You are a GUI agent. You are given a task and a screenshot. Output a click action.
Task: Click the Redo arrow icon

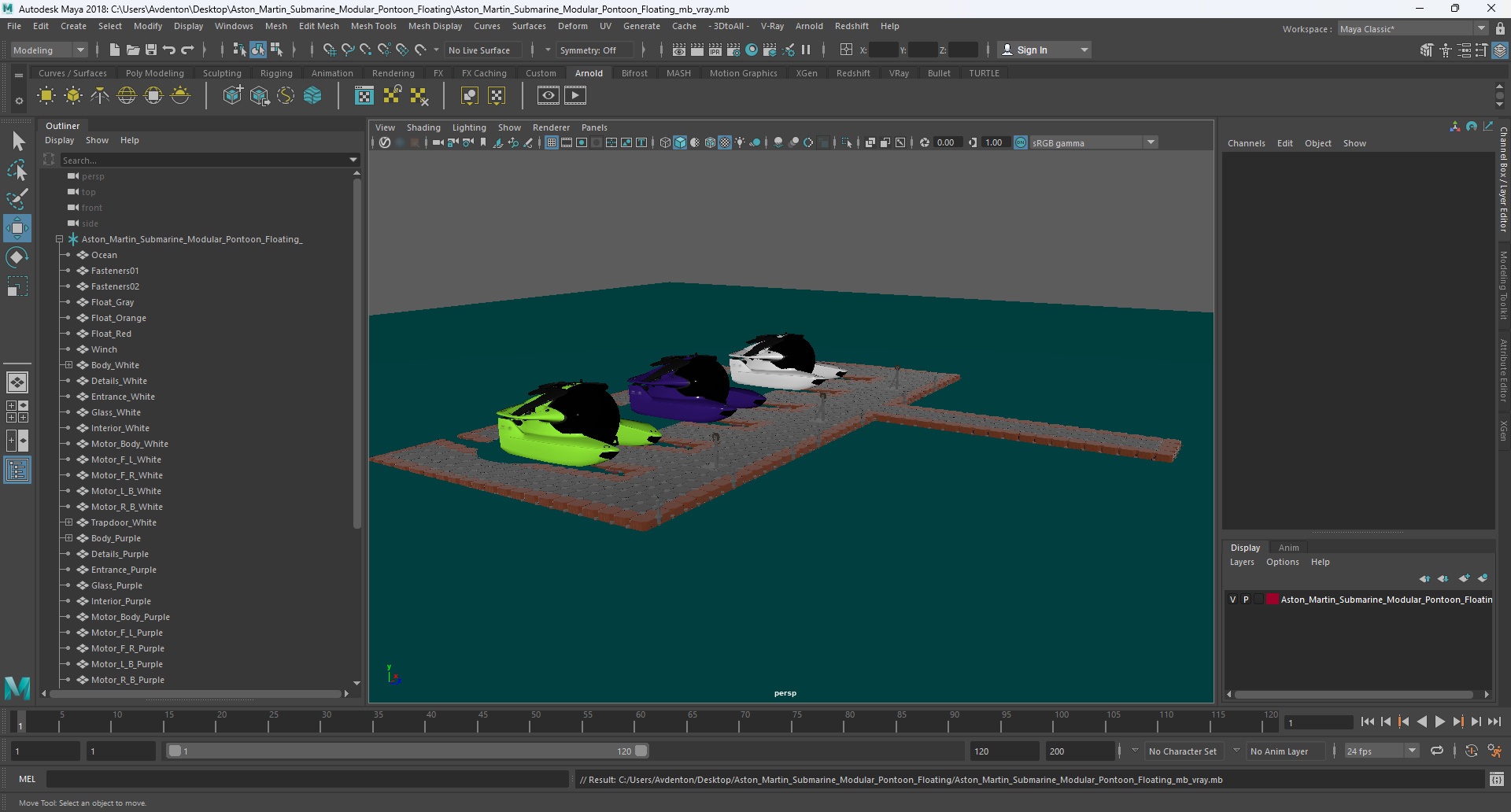[x=187, y=50]
